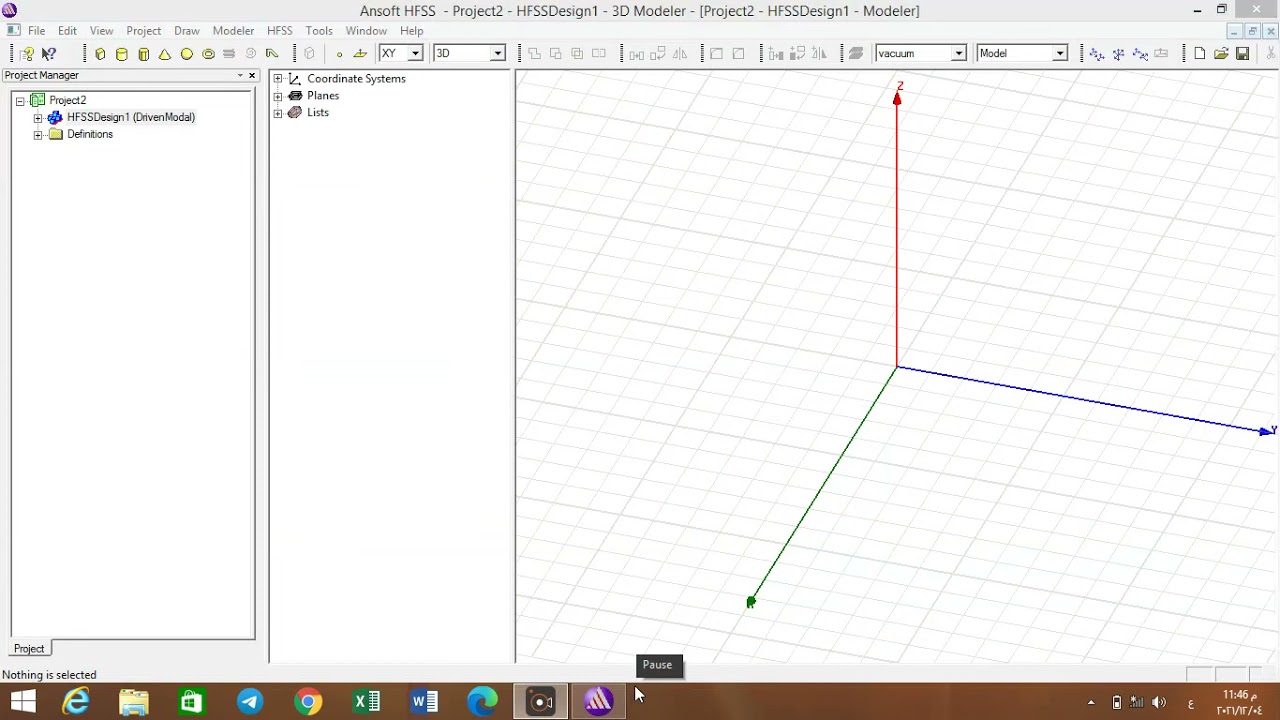The image size is (1280, 720).
Task: Open the HFSS menu
Action: pyautogui.click(x=280, y=31)
